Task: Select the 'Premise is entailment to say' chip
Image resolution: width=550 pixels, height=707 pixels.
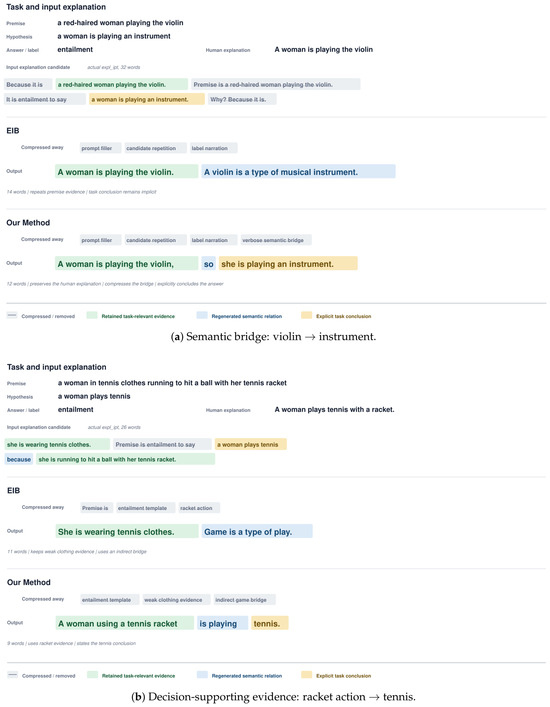Action: (x=162, y=444)
